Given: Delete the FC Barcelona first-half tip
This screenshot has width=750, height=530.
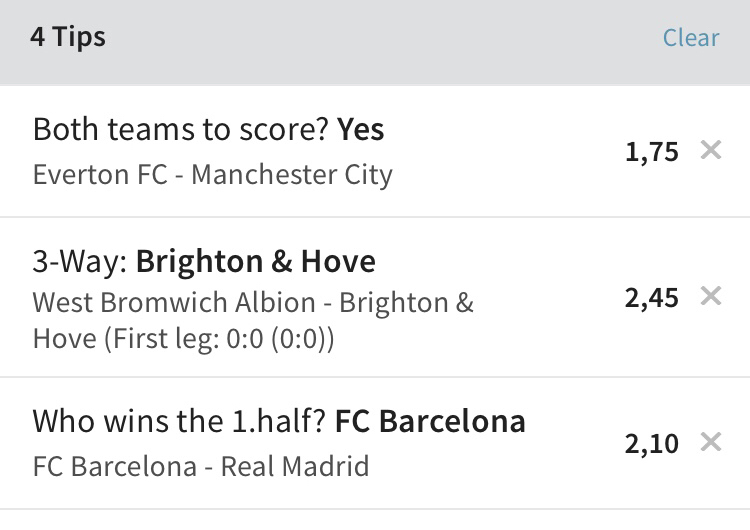Looking at the screenshot, I should click(710, 442).
